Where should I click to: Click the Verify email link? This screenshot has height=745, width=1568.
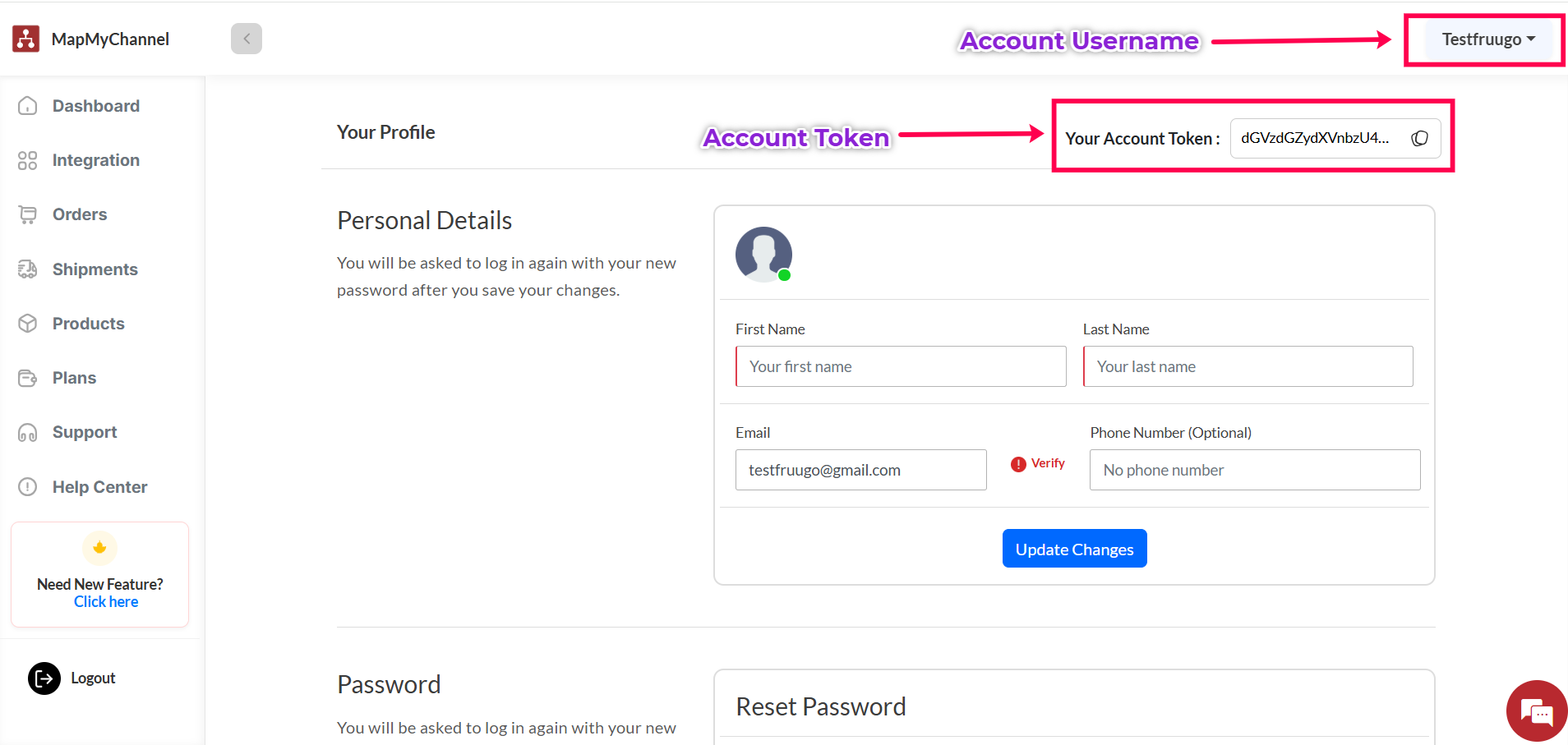pyautogui.click(x=1047, y=463)
